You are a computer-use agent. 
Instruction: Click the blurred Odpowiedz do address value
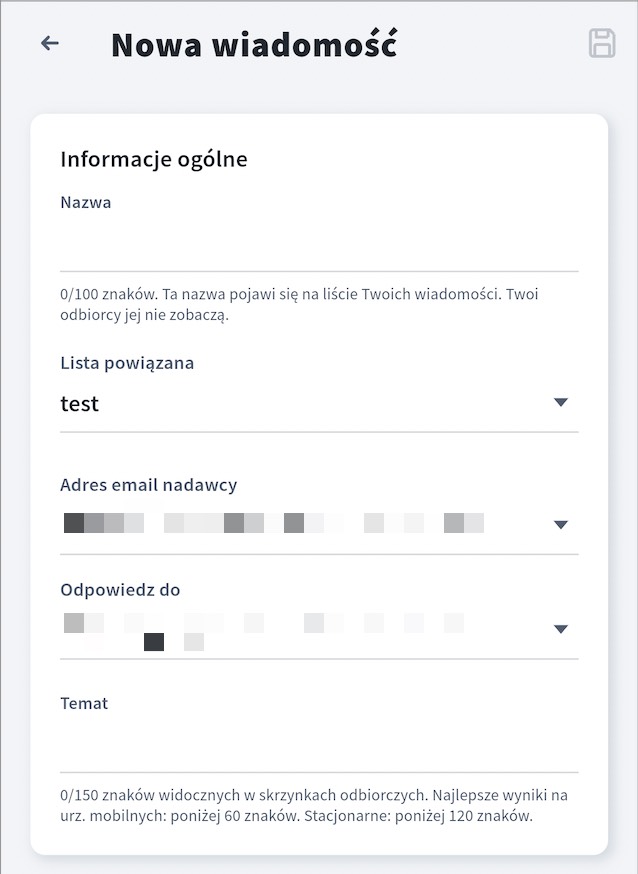click(x=264, y=632)
